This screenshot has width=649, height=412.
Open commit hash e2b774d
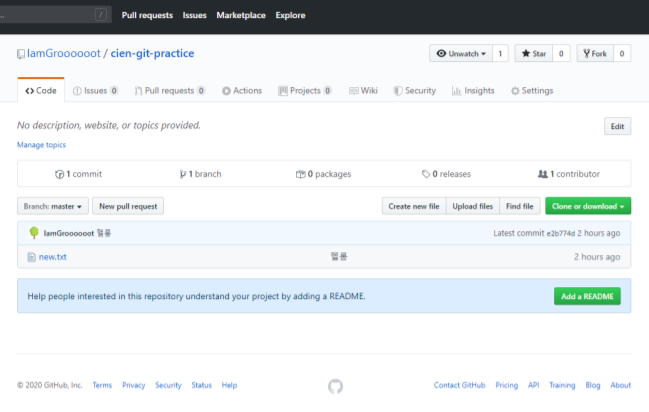pyautogui.click(x=561, y=234)
